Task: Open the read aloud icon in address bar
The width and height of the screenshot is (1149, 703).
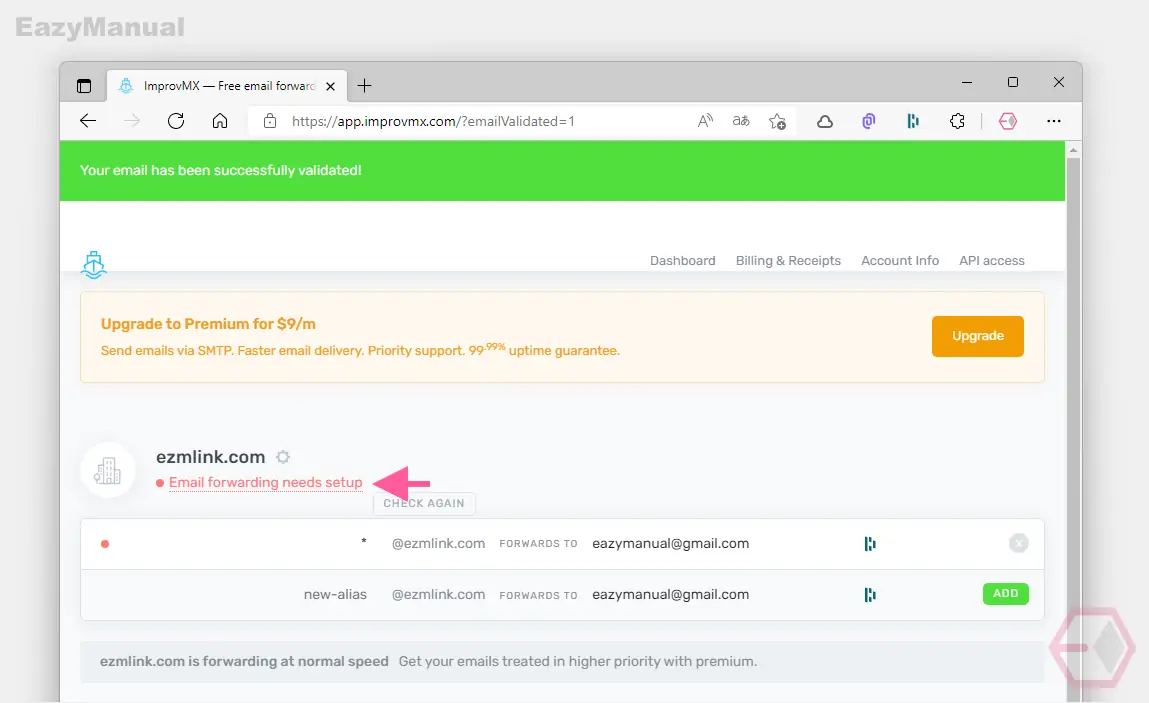Action: click(705, 121)
